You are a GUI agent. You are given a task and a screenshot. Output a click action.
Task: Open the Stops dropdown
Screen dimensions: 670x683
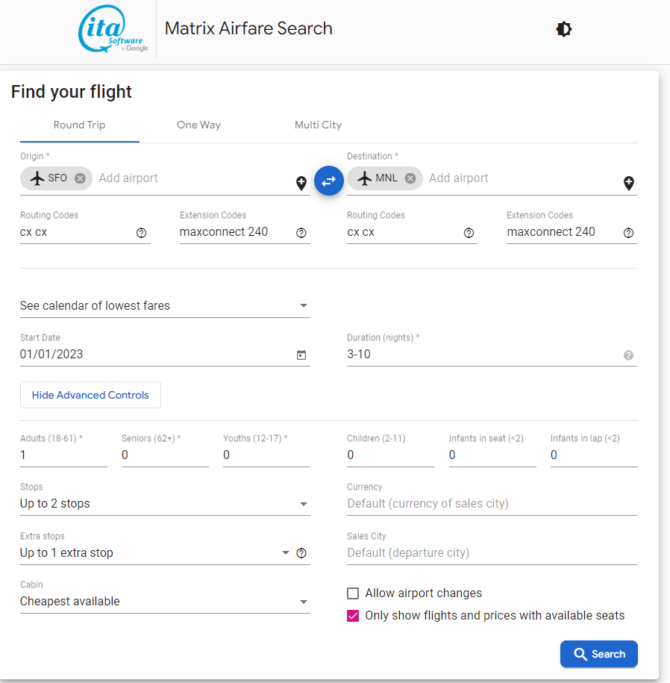pos(165,504)
